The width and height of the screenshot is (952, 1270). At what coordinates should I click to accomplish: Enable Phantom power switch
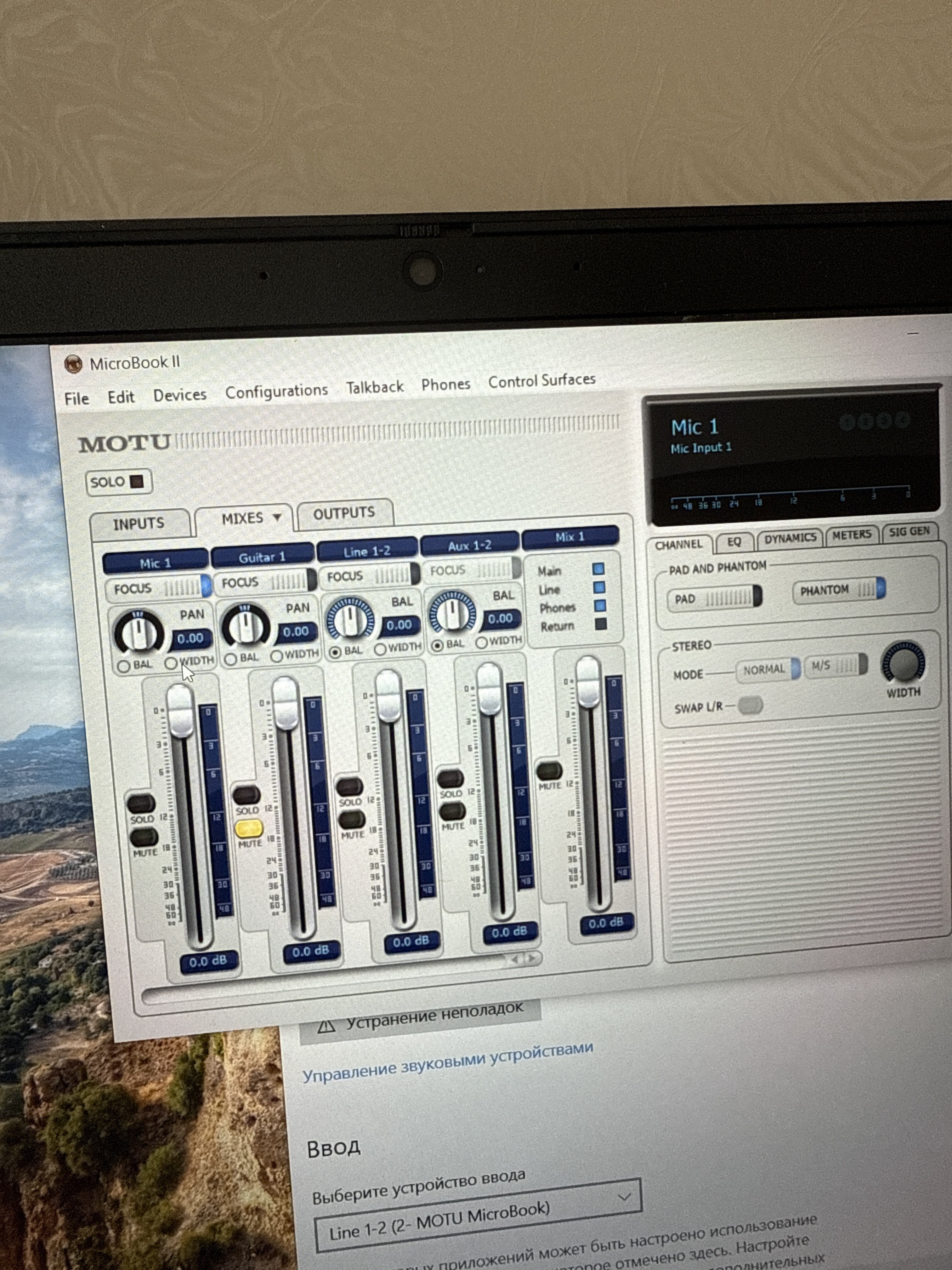coord(839,590)
